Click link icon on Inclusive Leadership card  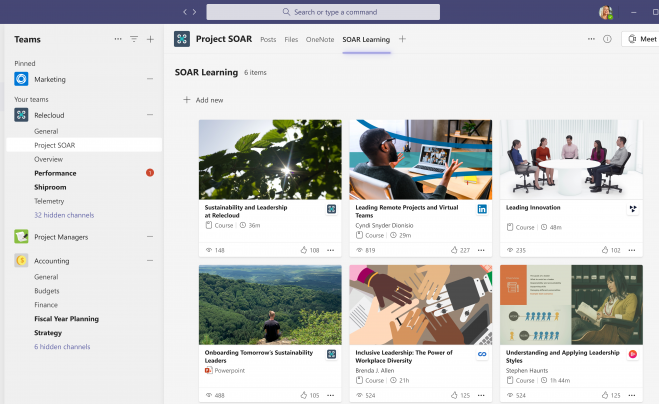[482, 354]
